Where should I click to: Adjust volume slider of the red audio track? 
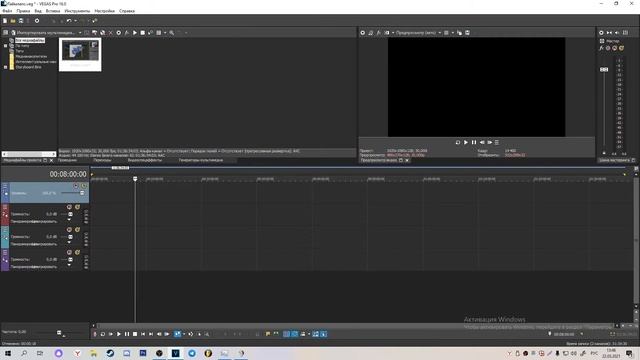pyautogui.click(x=70, y=214)
